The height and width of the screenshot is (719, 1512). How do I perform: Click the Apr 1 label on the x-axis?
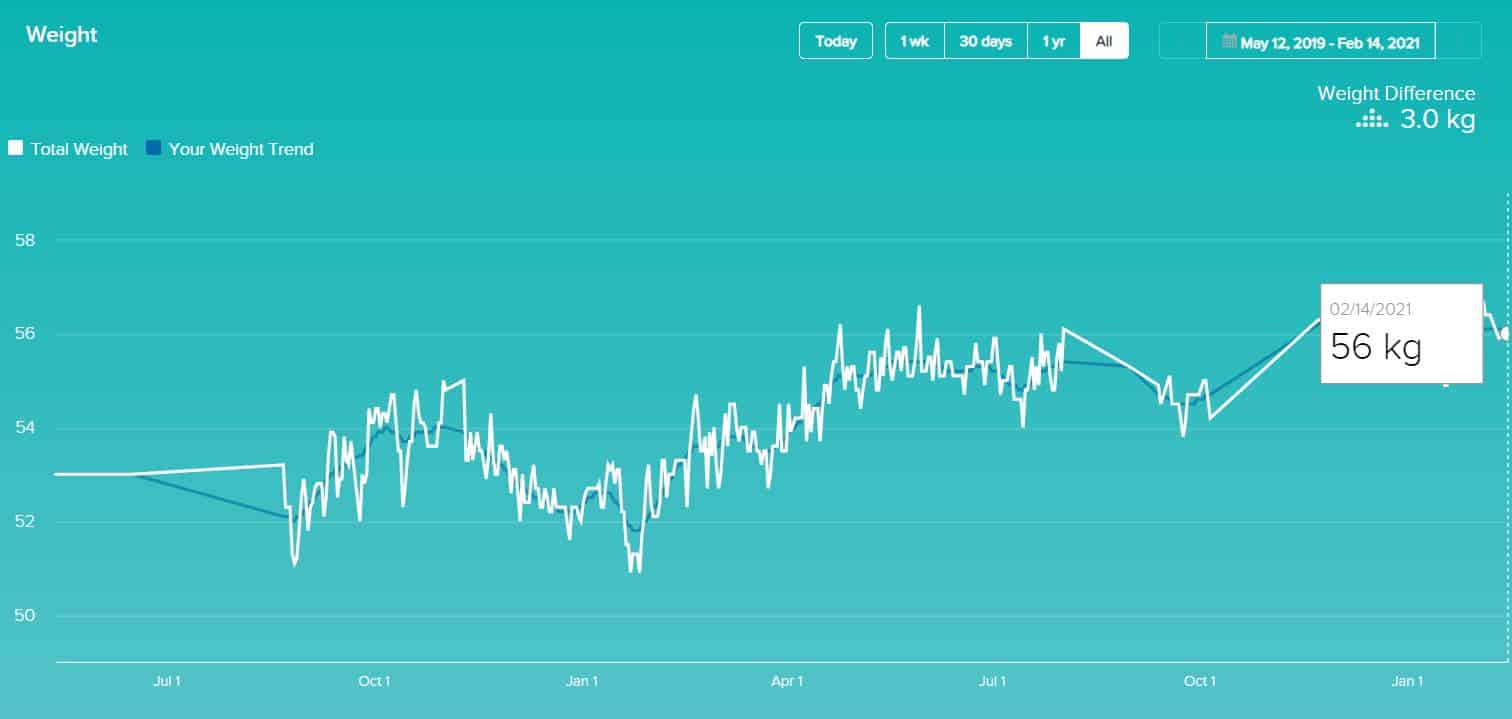tap(787, 682)
